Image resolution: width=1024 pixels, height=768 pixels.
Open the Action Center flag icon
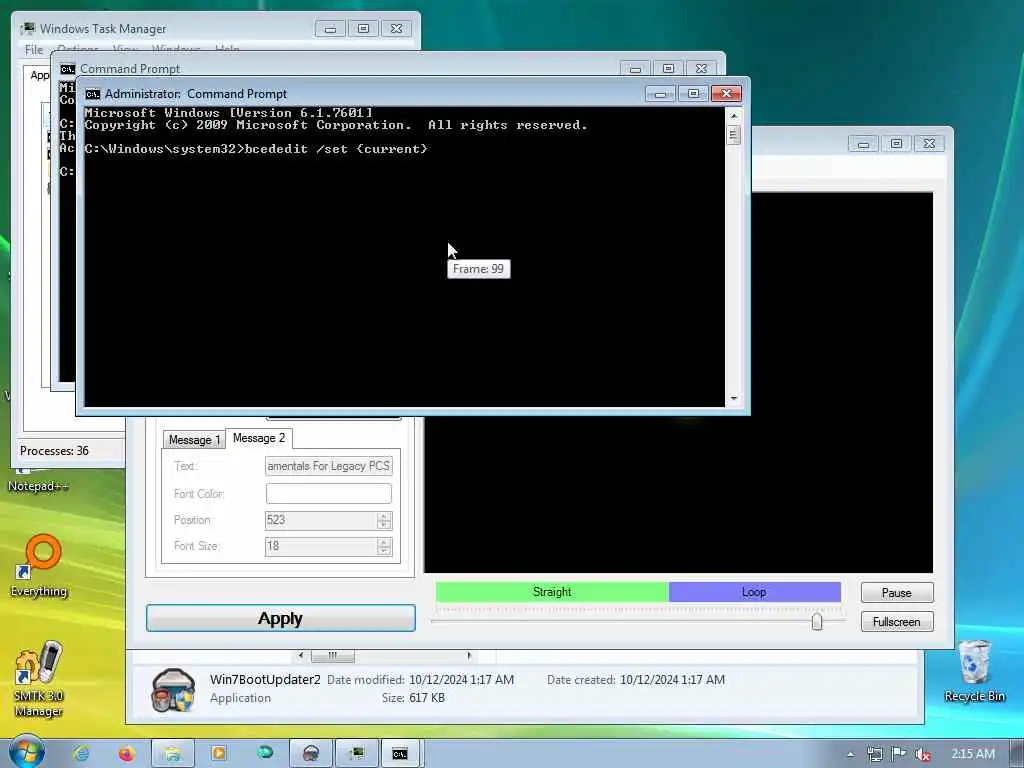click(x=899, y=754)
